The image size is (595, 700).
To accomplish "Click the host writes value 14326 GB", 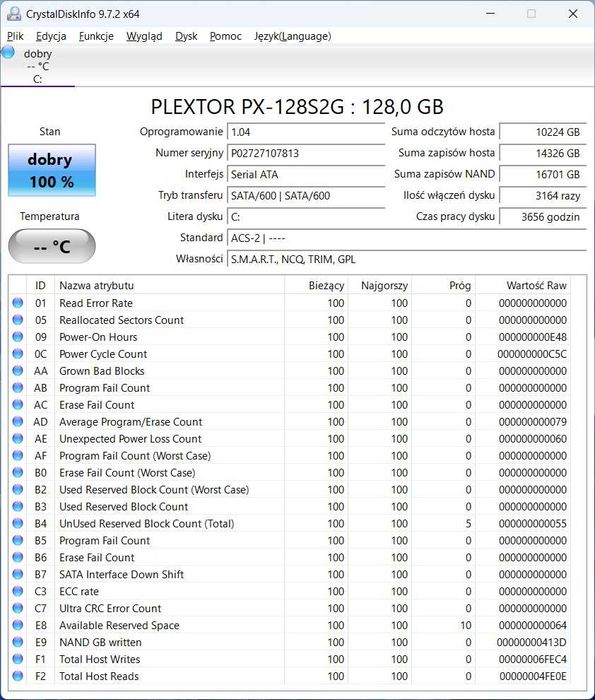I will [542, 153].
